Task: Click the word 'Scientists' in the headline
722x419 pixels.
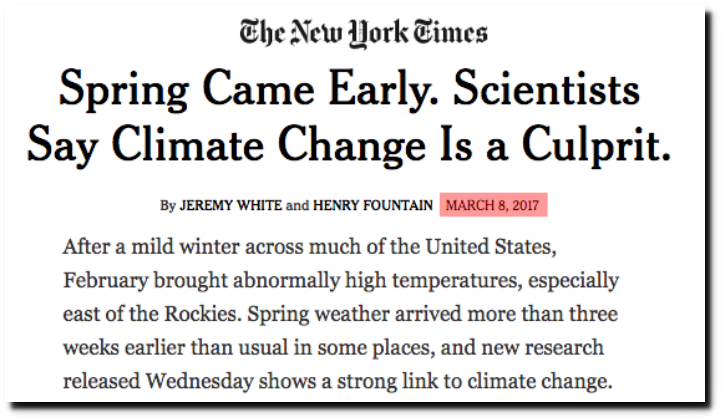Action: pos(547,87)
